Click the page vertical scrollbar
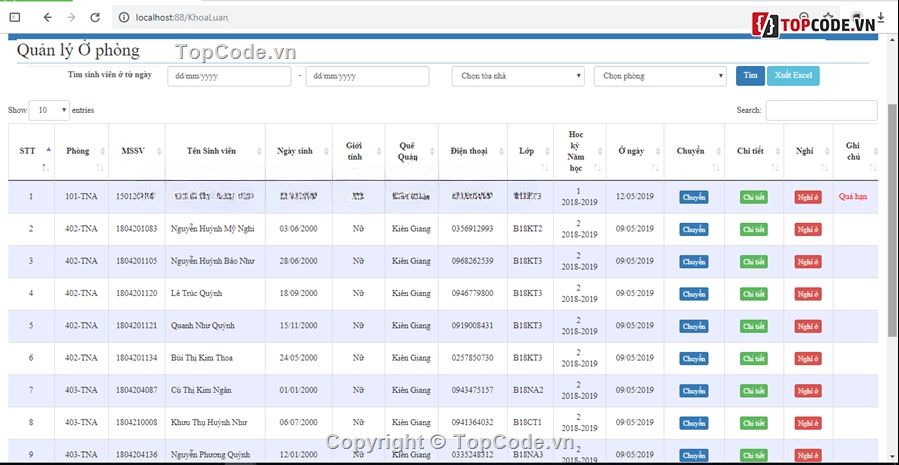Viewport: 899px width, 465px height. (893, 221)
